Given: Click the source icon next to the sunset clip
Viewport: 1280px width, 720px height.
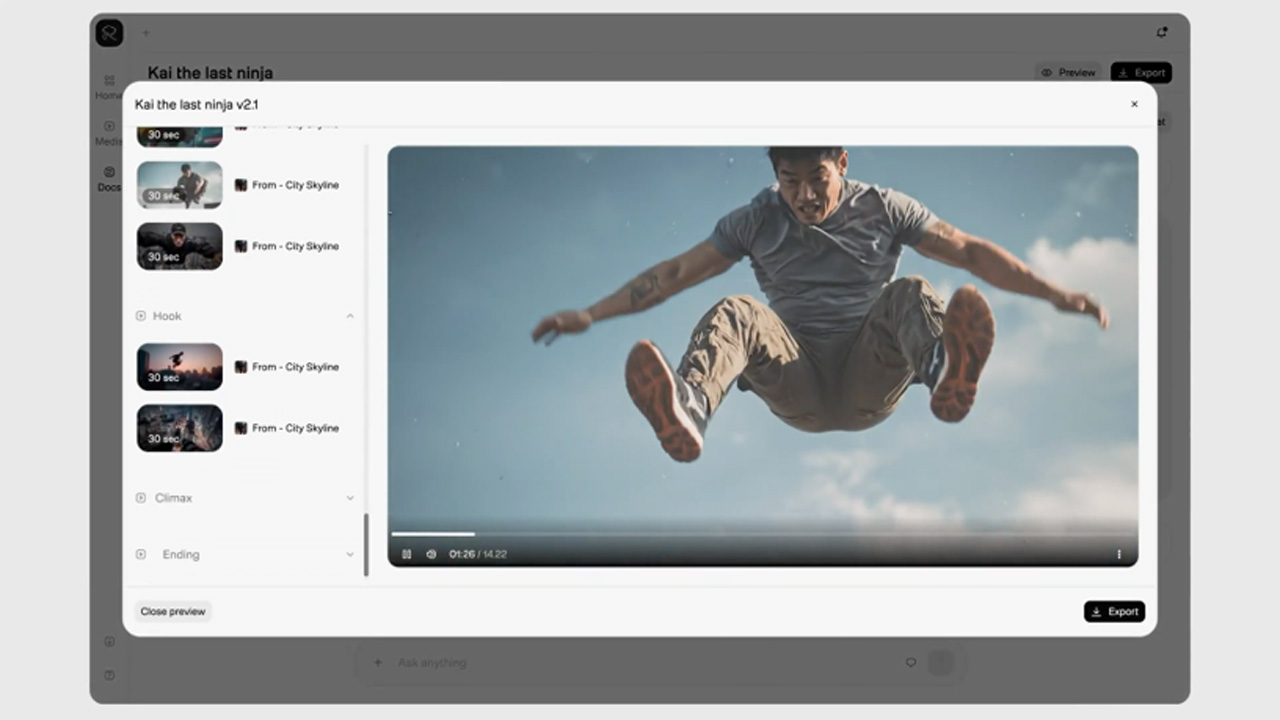Looking at the screenshot, I should 241,367.
